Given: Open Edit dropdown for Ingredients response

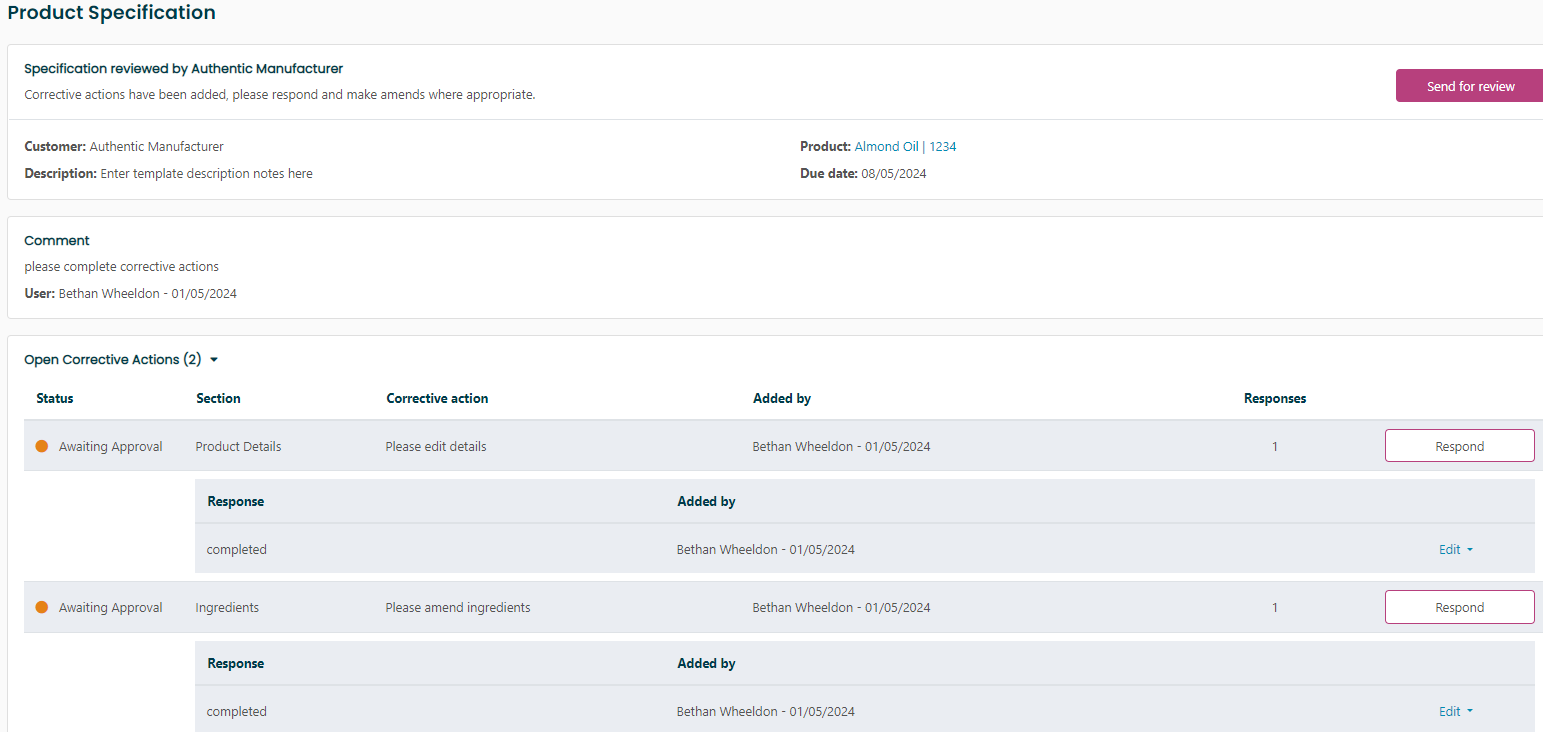Looking at the screenshot, I should tap(1455, 712).
